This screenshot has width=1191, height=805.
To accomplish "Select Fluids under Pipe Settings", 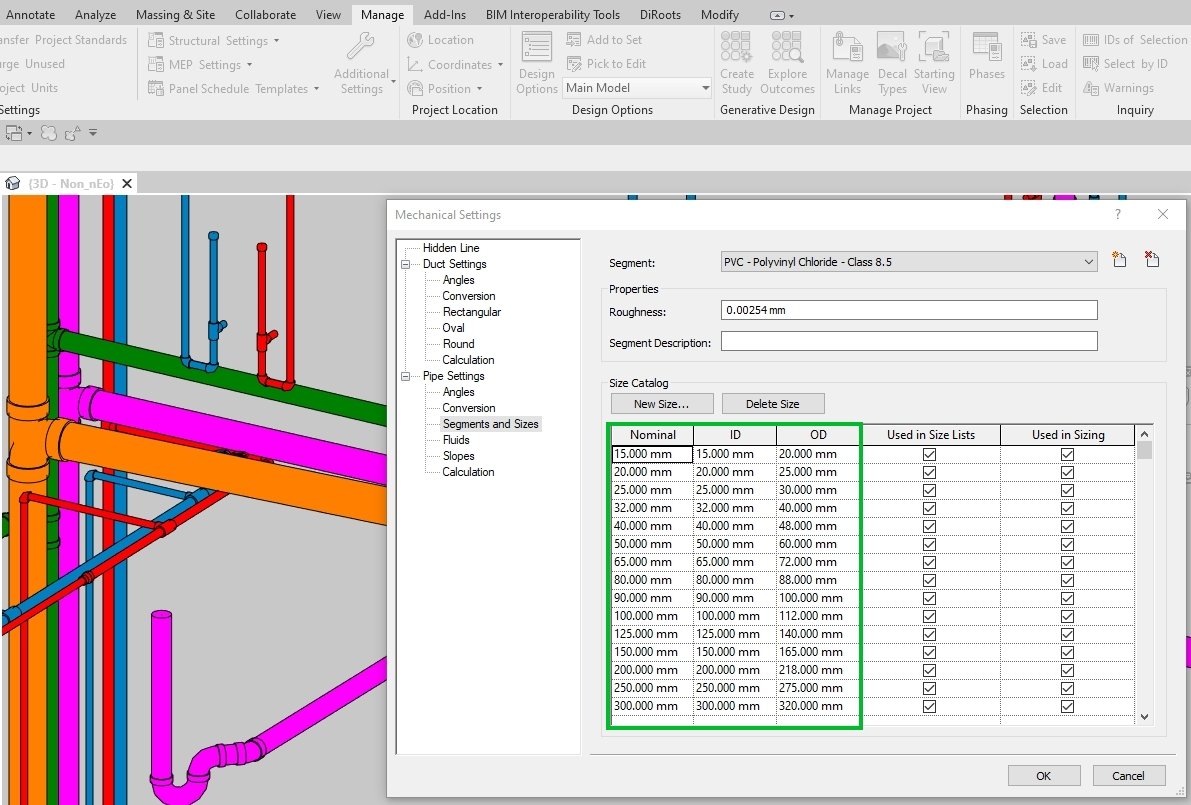I will 456,440.
